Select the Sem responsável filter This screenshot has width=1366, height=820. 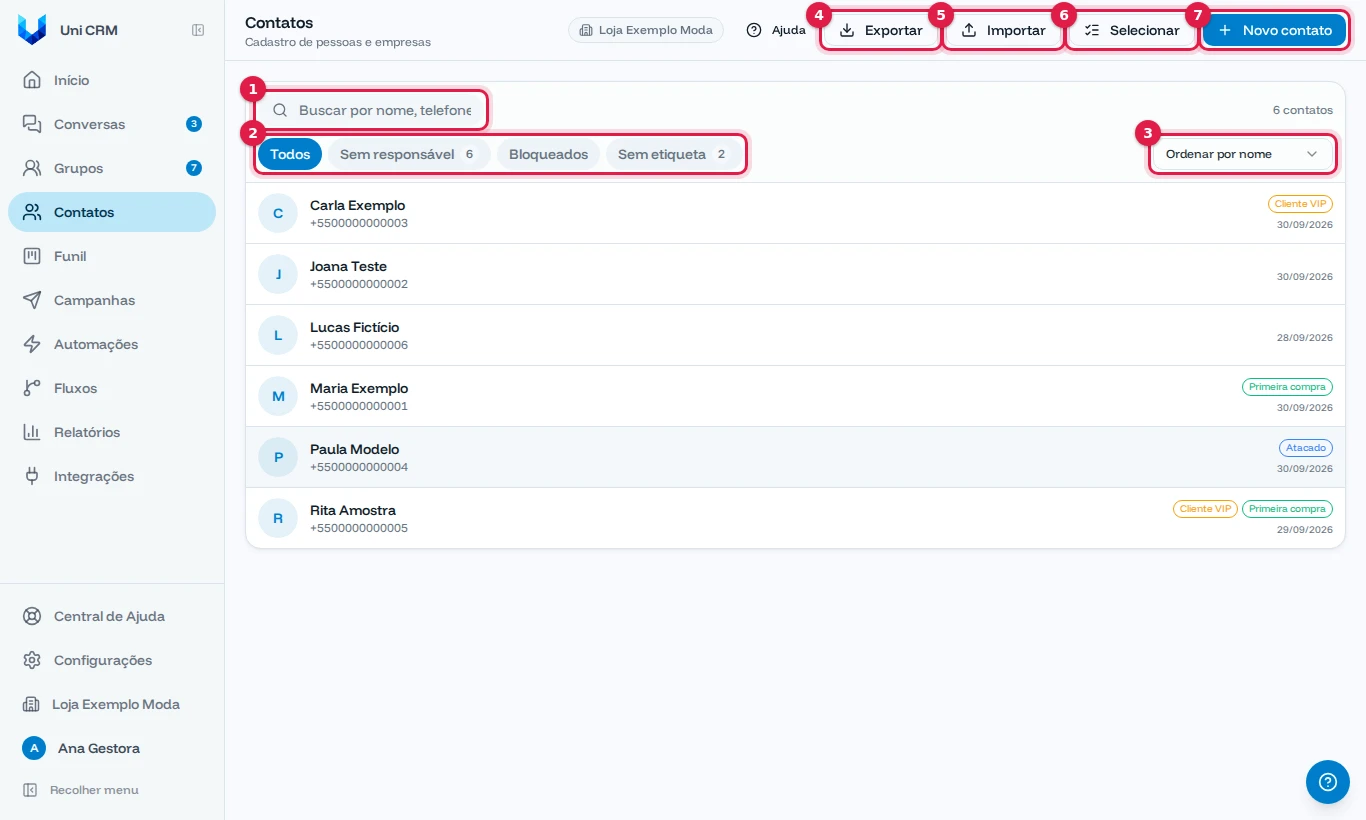point(409,154)
